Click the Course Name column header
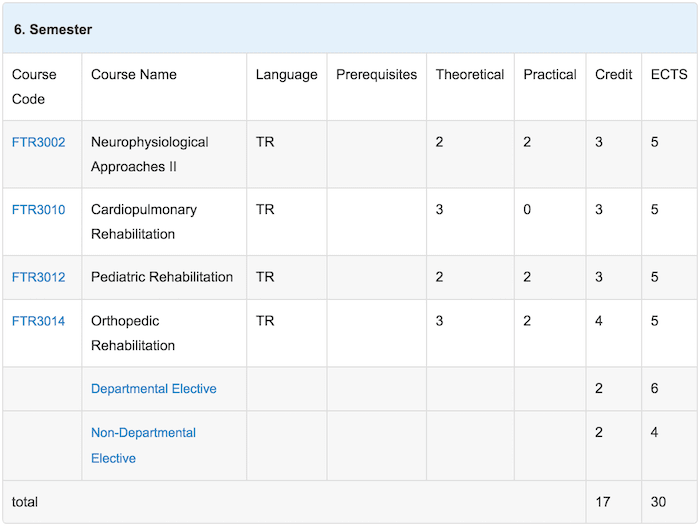700x526 pixels. (x=134, y=74)
